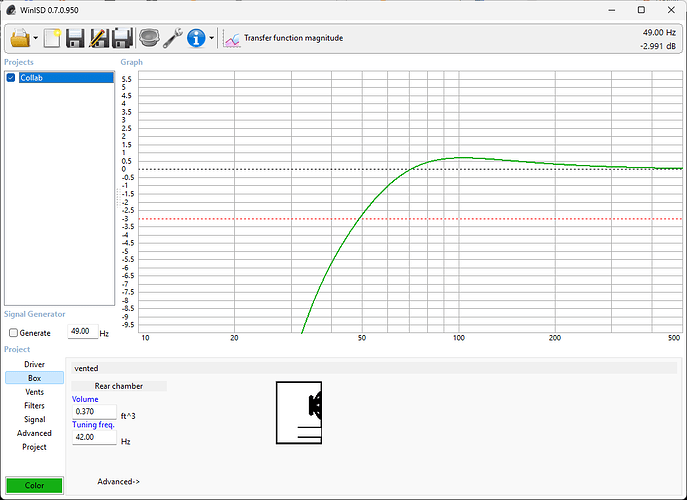
Task: Click the save all double floppy icon
Action: 123,39
